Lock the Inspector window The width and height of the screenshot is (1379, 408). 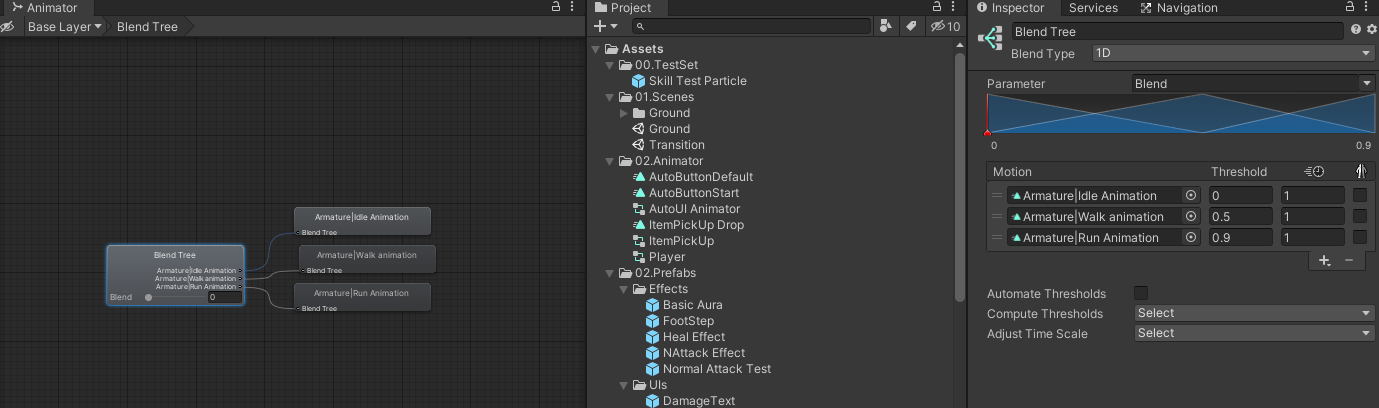[x=1348, y=8]
